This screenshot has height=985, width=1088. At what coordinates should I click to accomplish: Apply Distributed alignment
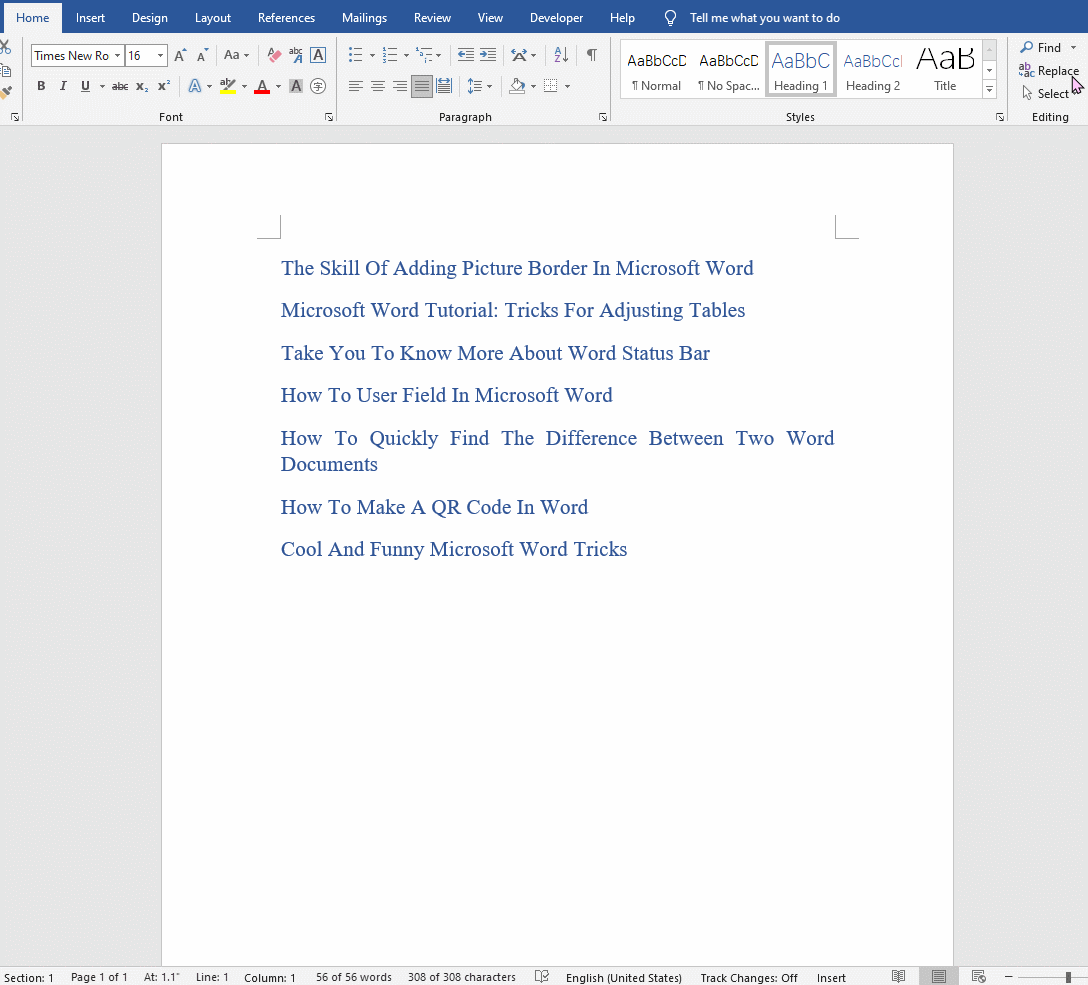pyautogui.click(x=445, y=86)
